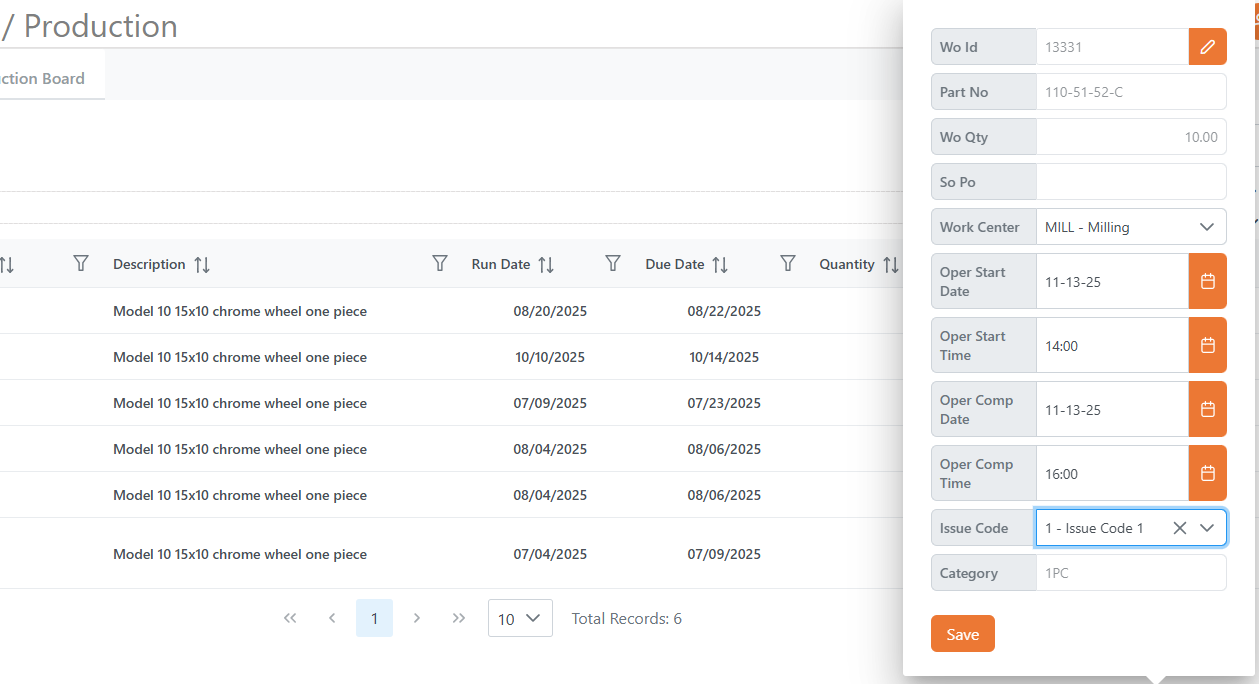Open picker icon for Oper Start Time

pos(1207,346)
